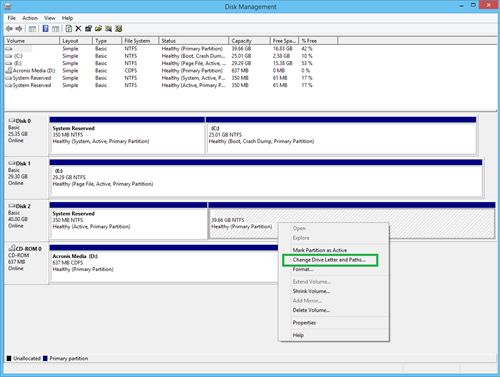Click the black X Delete toolbar icon
This screenshot has width=500, height=377.
point(78,29)
